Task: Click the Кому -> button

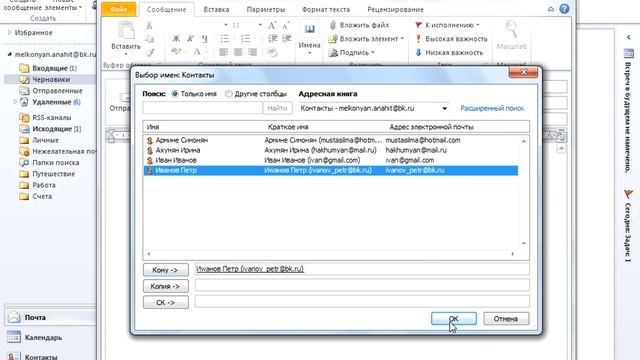Action: (166, 270)
